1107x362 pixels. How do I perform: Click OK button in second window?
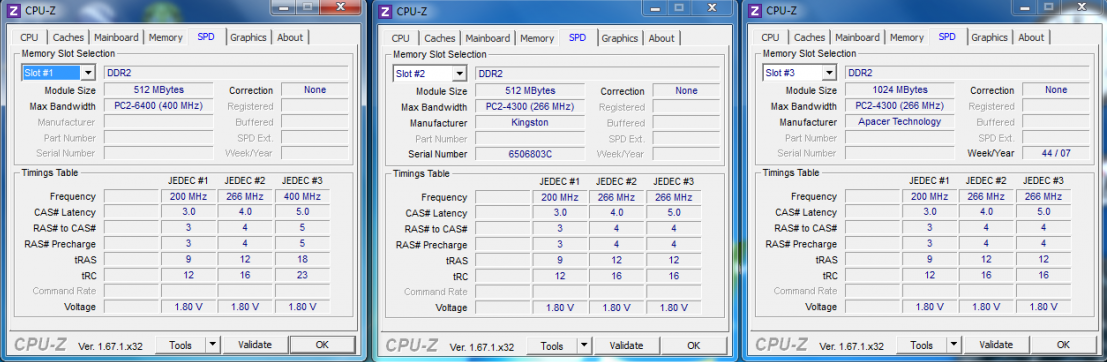point(693,346)
